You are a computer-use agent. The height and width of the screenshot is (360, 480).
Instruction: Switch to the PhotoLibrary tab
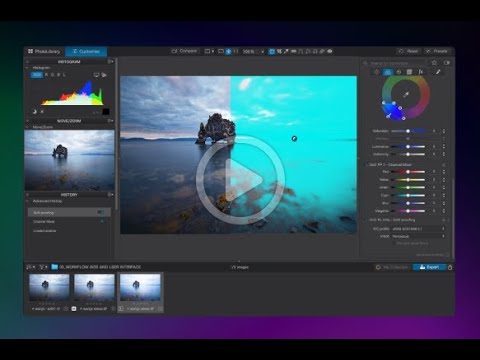[44, 51]
